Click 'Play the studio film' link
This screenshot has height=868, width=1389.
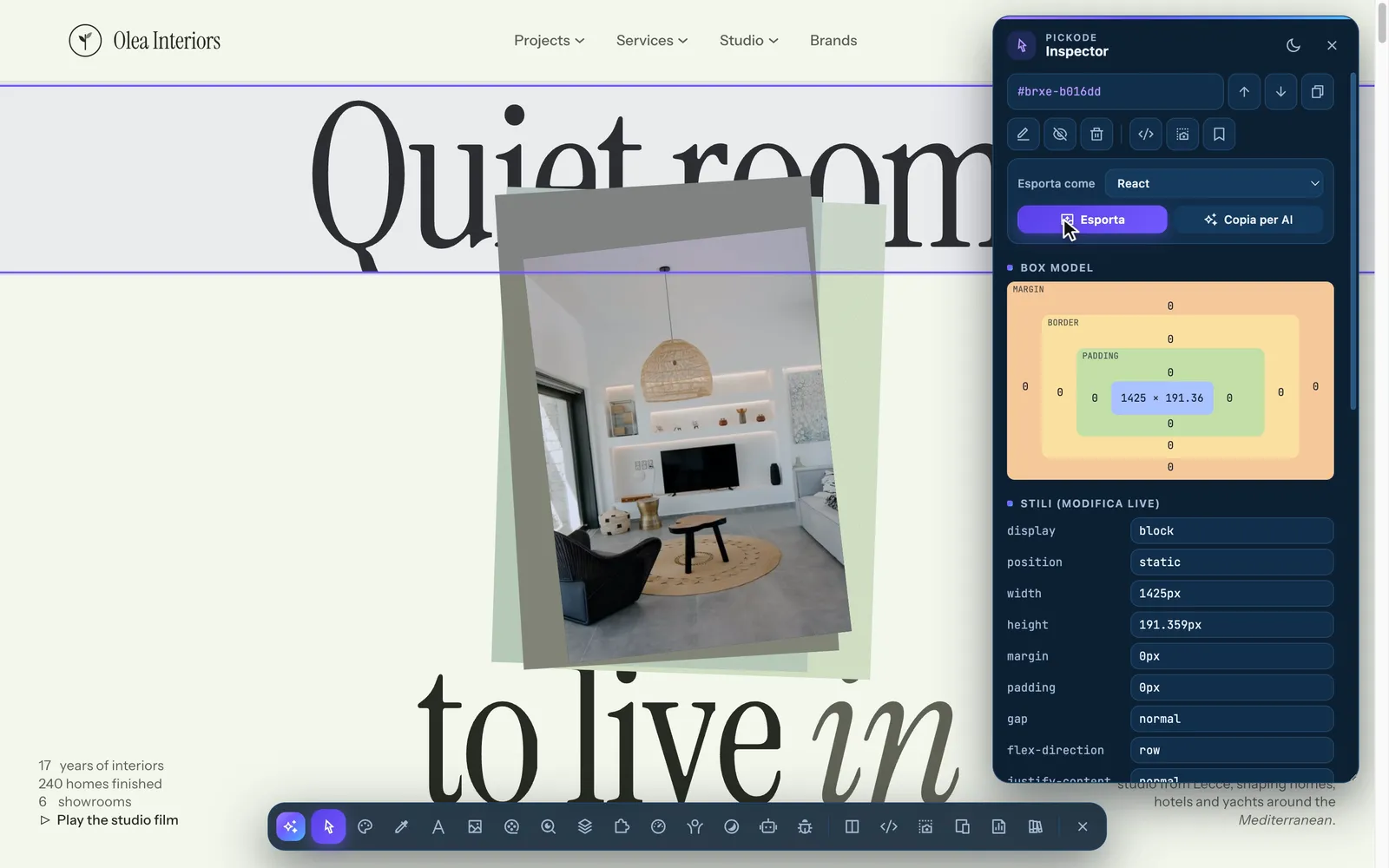point(109,820)
